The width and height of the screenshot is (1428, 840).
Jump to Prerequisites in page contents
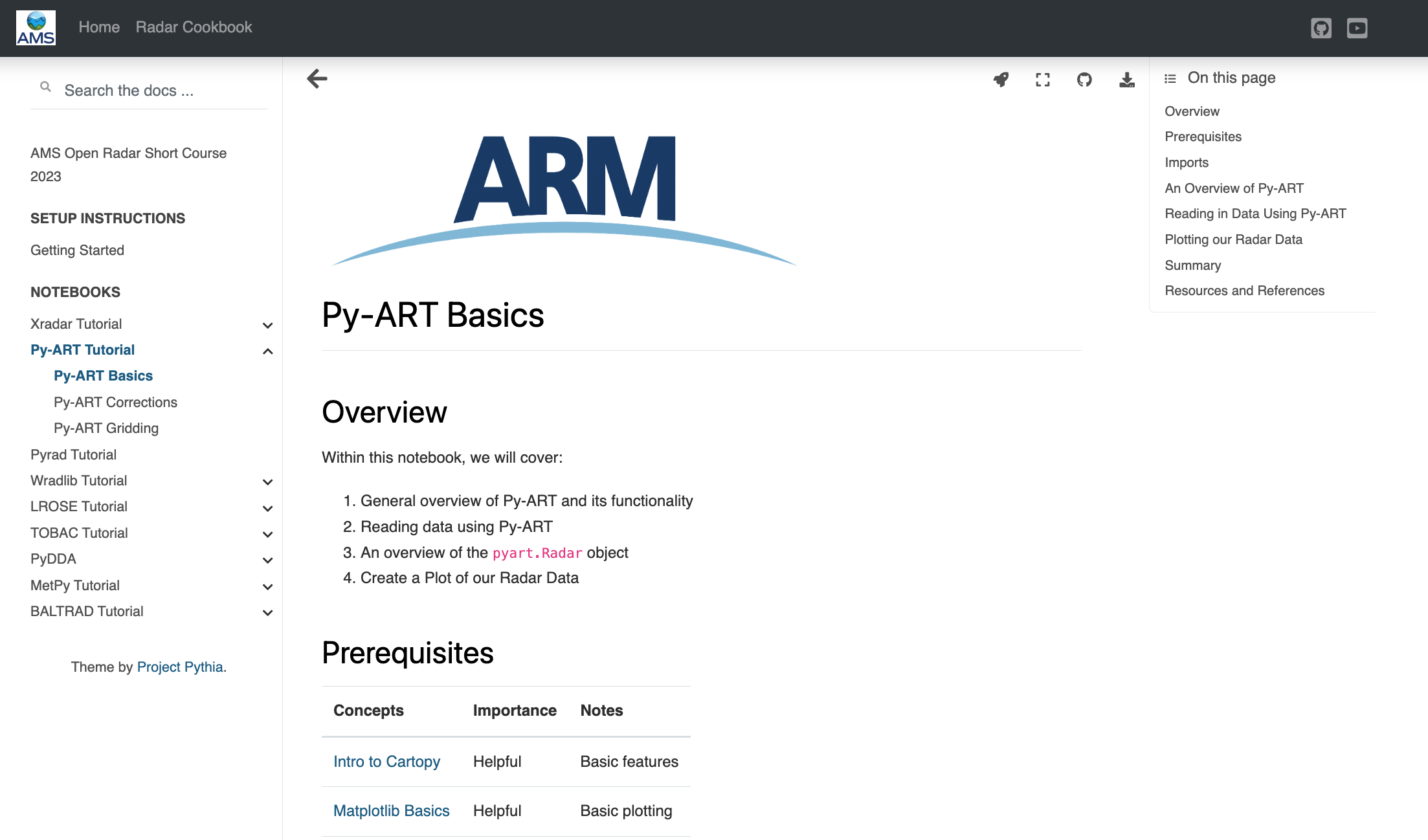click(1203, 137)
